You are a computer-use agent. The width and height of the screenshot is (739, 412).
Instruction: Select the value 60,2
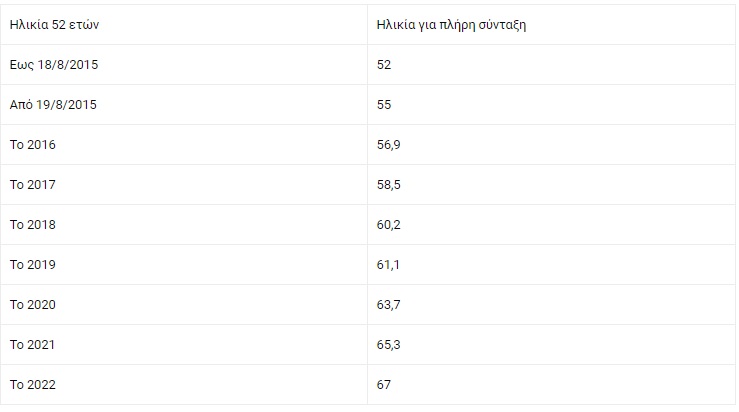click(389, 225)
